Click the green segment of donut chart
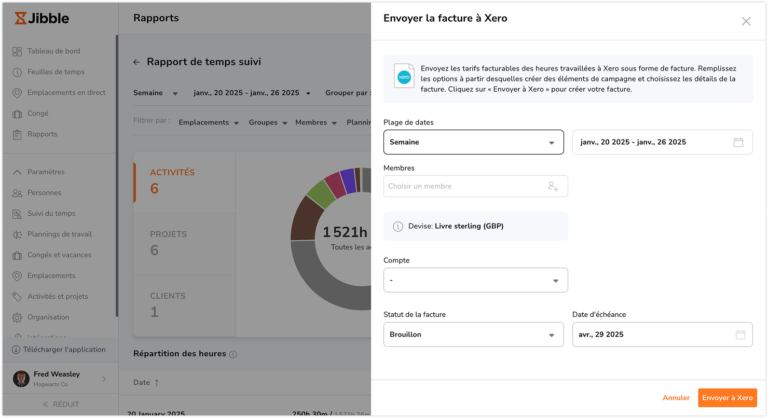This screenshot has width=768, height=418. pos(322,194)
